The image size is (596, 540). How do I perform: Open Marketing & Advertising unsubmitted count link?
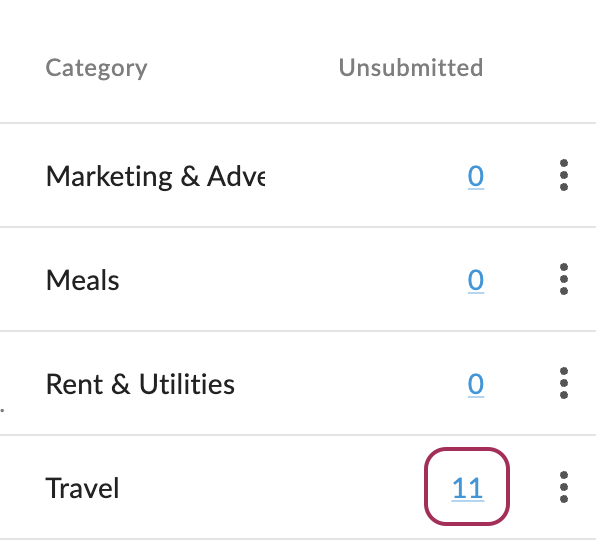[476, 176]
